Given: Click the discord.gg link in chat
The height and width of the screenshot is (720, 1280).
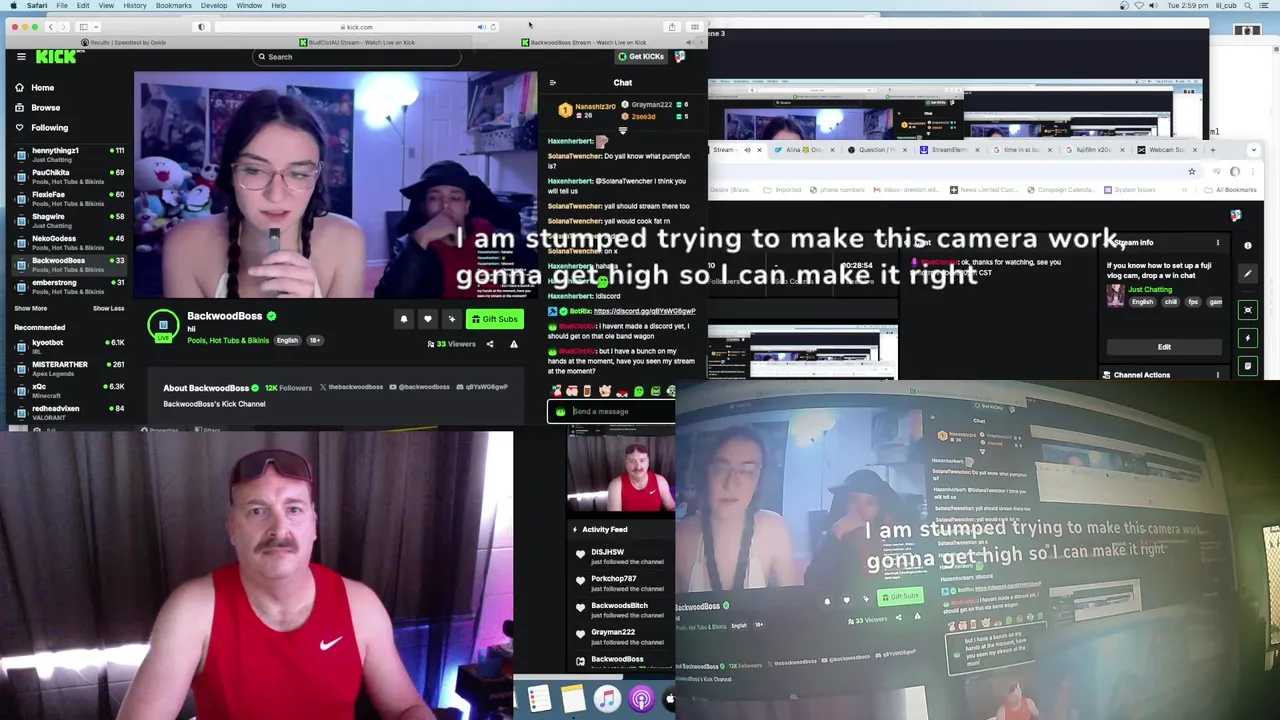Looking at the screenshot, I should (644, 311).
